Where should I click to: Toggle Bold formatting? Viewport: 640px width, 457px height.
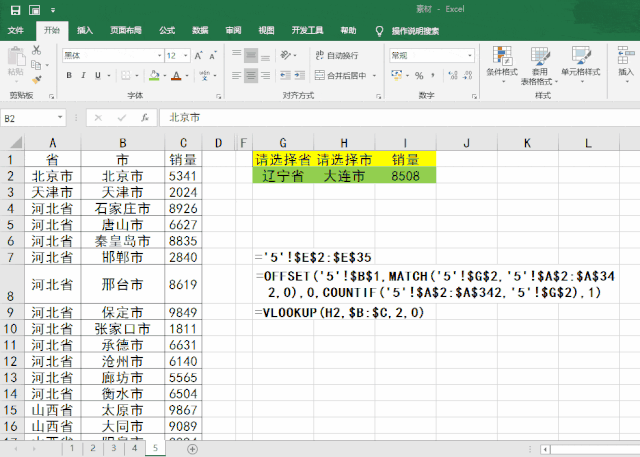point(69,75)
